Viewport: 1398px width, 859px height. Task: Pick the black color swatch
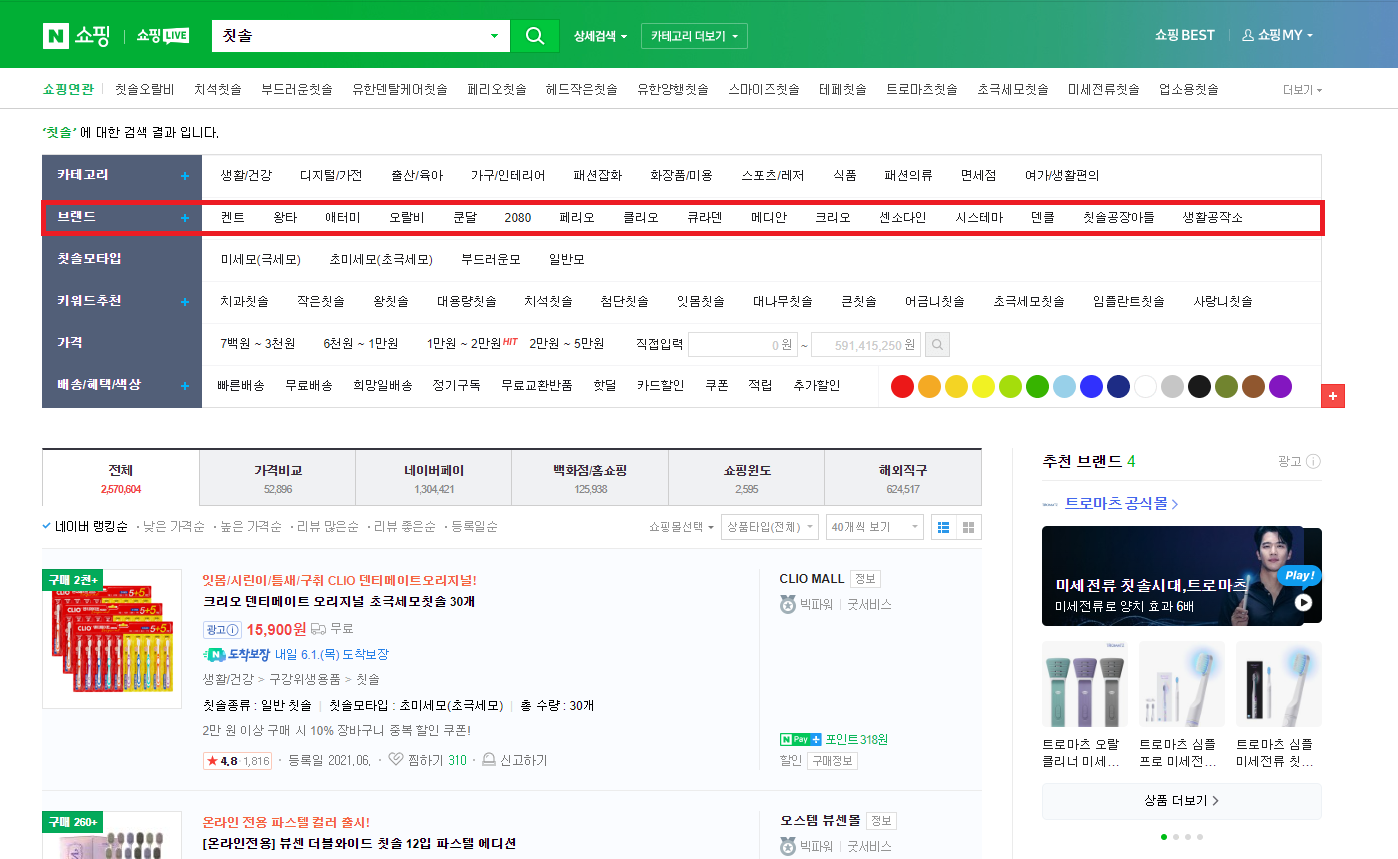1199,387
